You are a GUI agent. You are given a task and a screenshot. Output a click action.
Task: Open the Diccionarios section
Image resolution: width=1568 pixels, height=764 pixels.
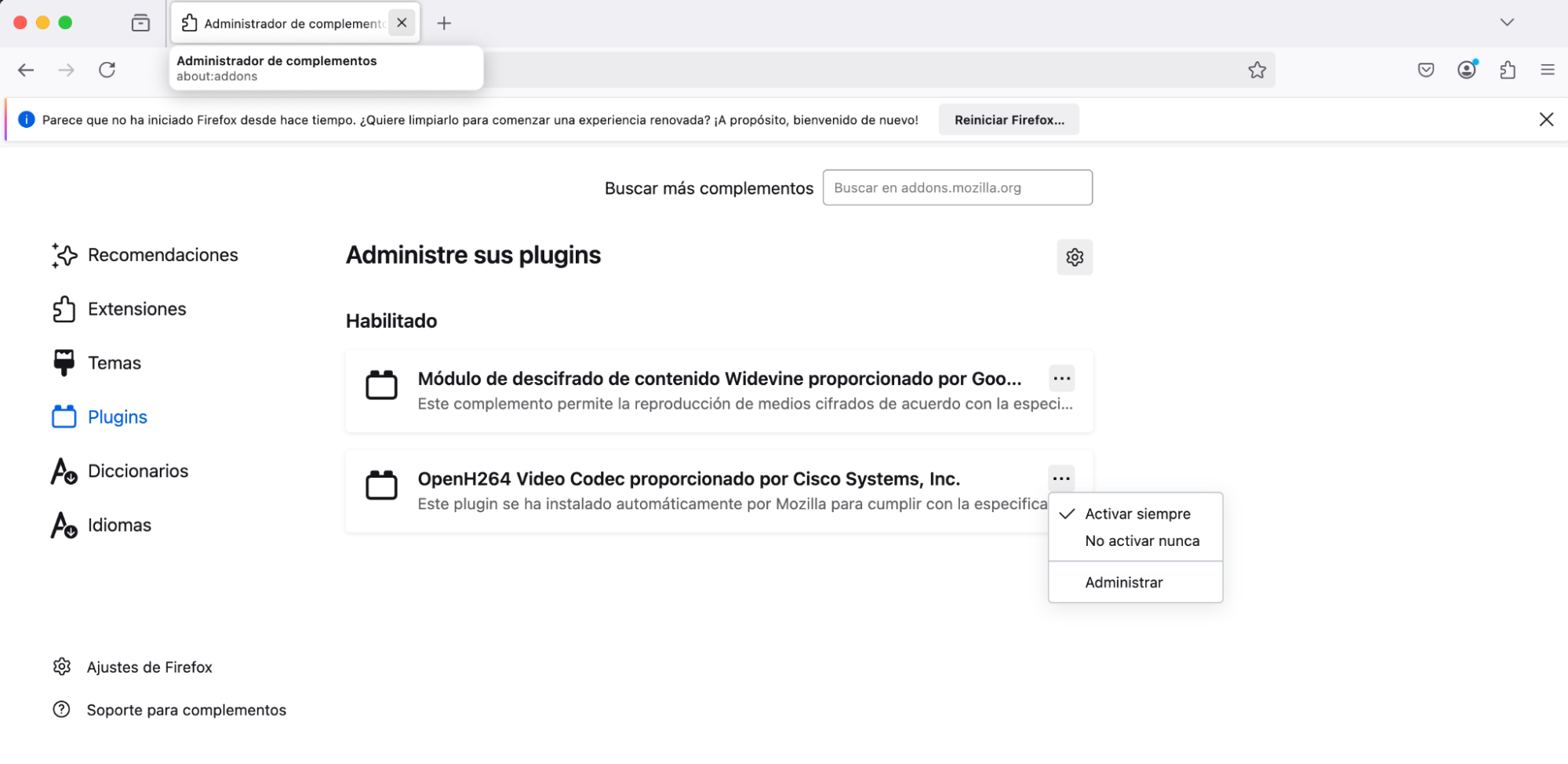click(x=138, y=471)
